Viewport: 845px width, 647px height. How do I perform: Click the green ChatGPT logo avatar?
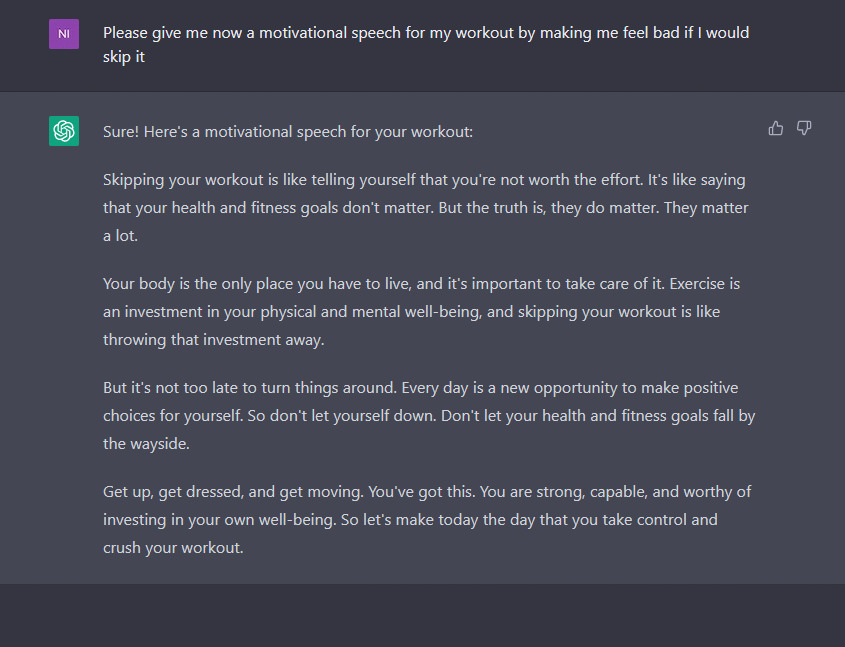(64, 131)
